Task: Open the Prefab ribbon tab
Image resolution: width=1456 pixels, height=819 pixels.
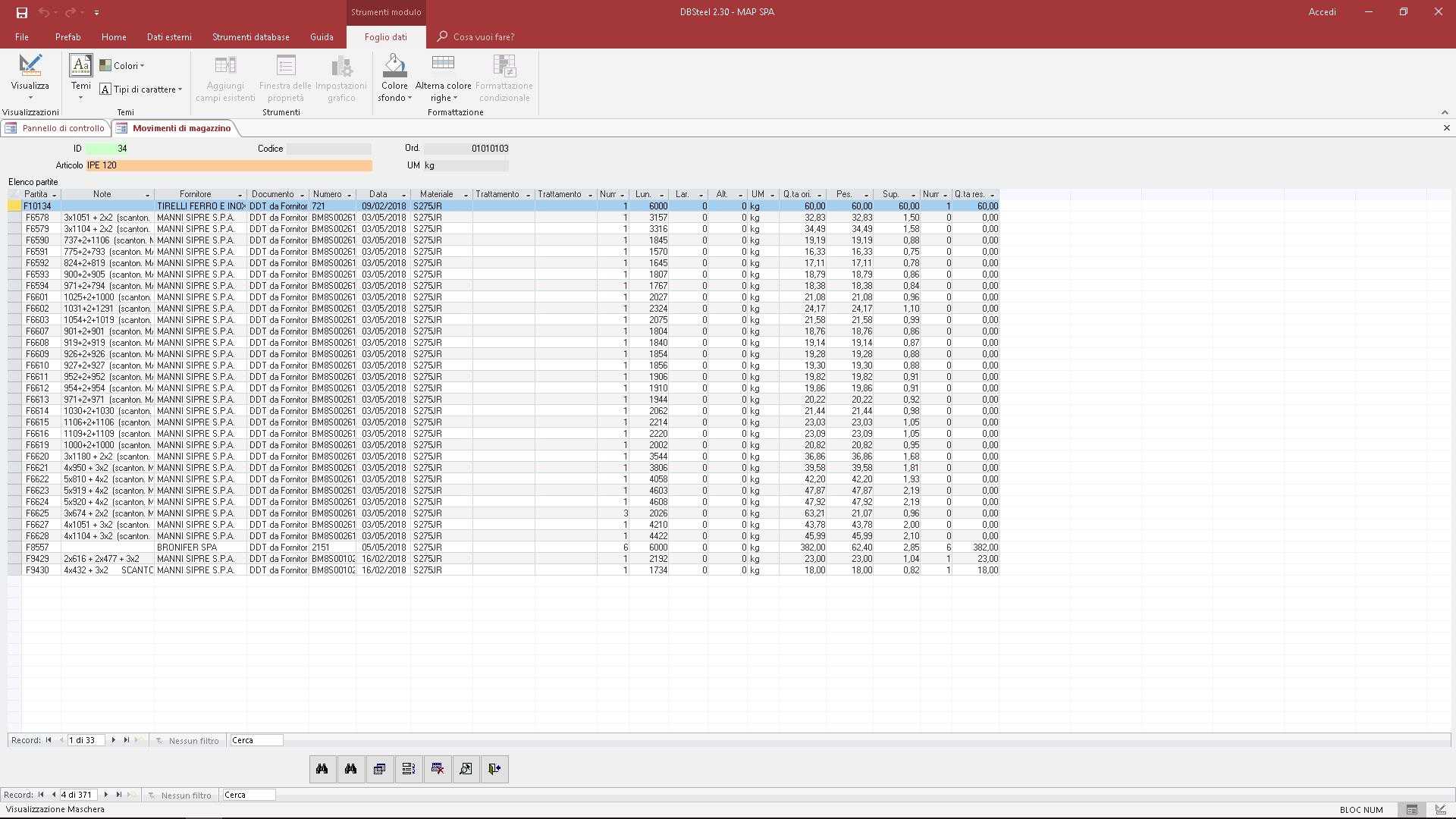Action: pos(68,36)
